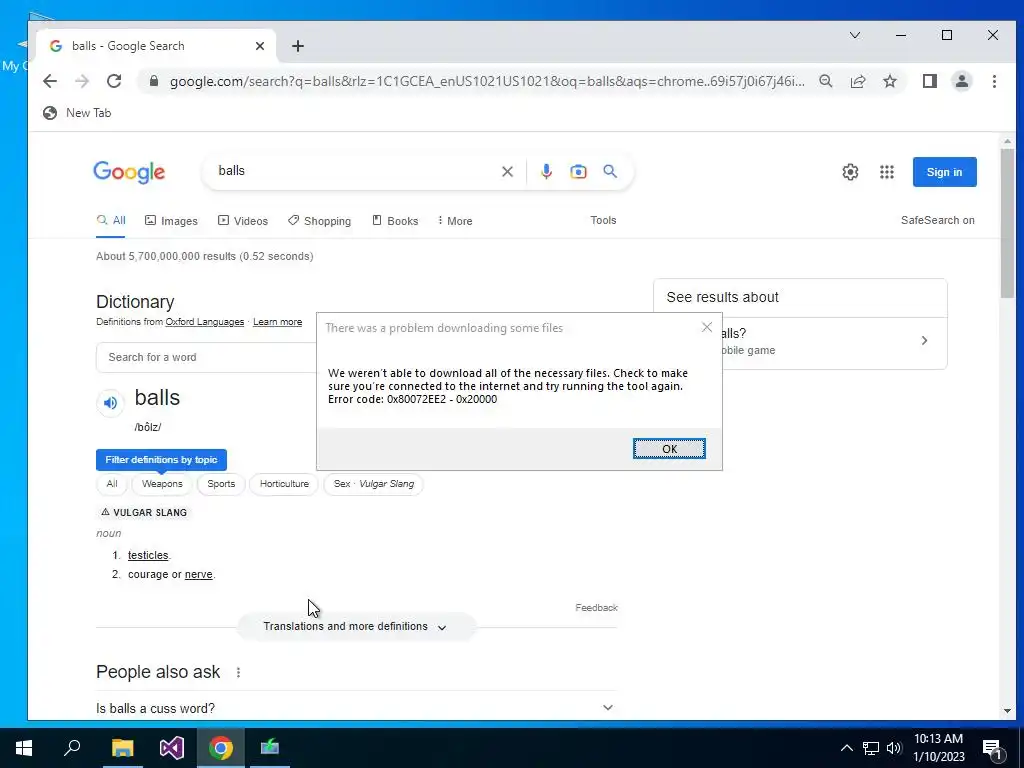1024x768 pixels.
Task: Close the 'balls - Google Search' tab
Action: (x=260, y=46)
